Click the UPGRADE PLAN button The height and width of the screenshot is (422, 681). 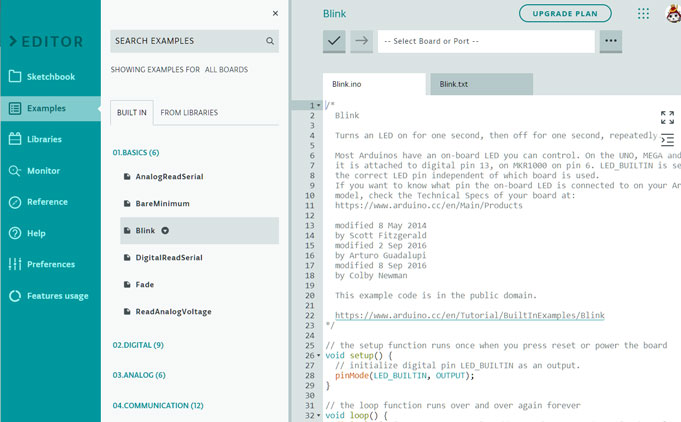pos(565,13)
